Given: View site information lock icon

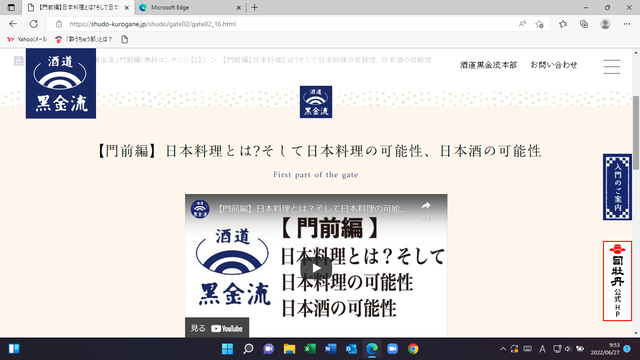Looking at the screenshot, I should click(x=59, y=24).
